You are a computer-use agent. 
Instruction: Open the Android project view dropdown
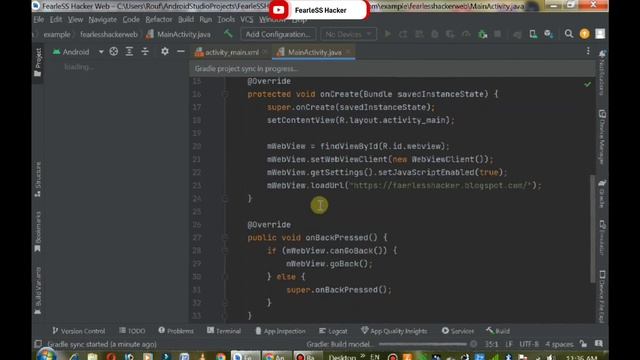[78, 52]
